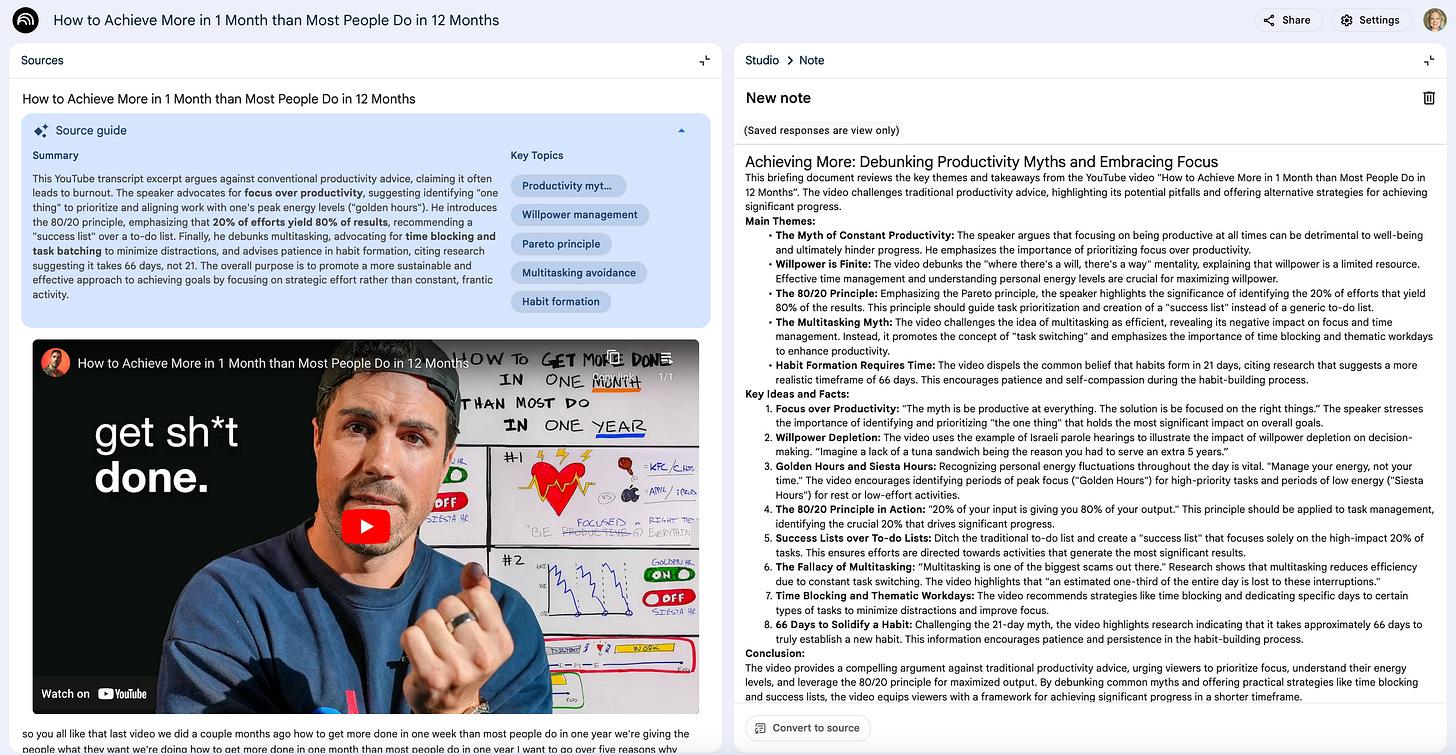The height and width of the screenshot is (755, 1456).
Task: Click the Source guide sparkle icon
Action: (41, 130)
